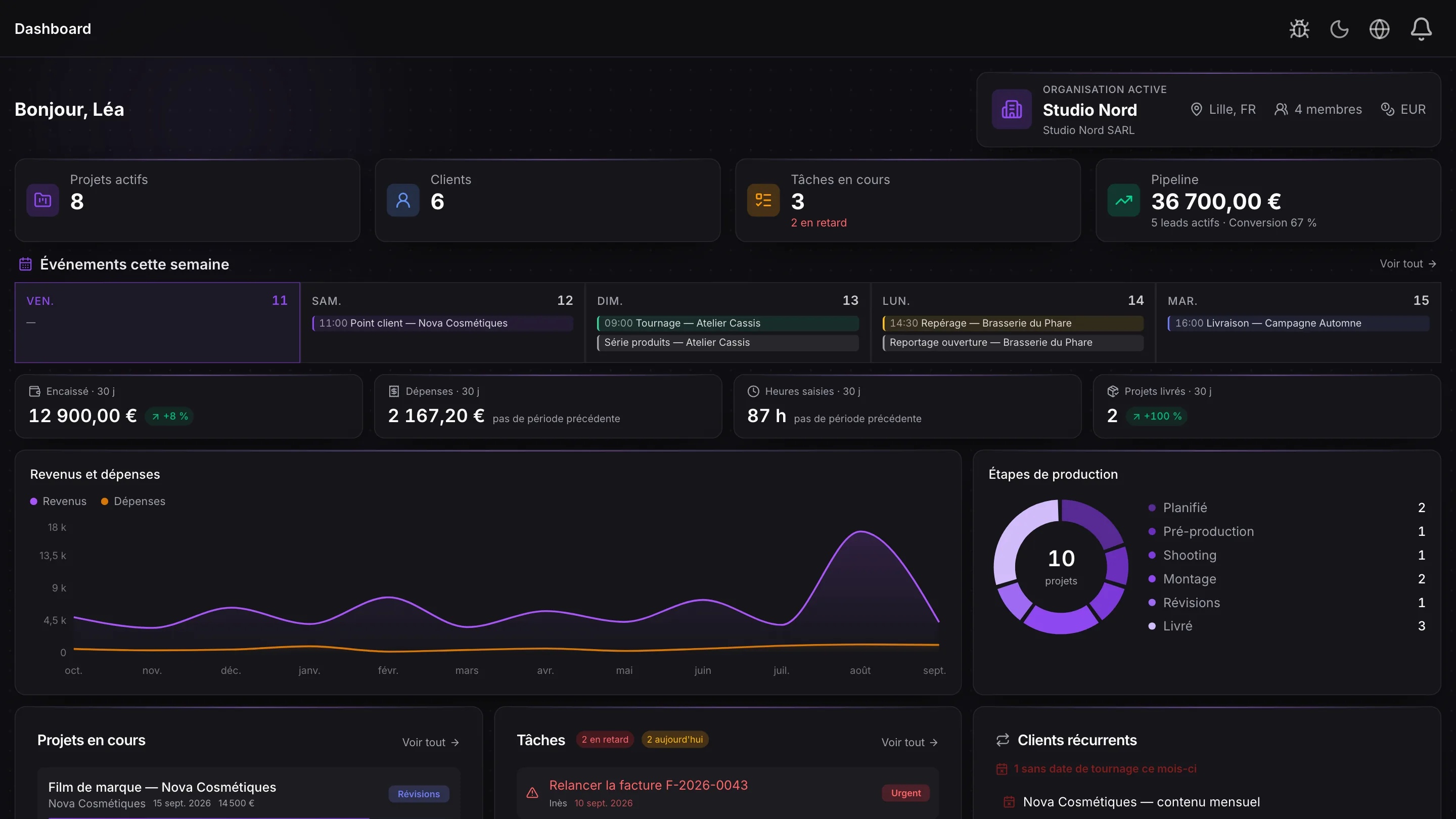This screenshot has height=819, width=1456.
Task: Open Voir tout for Tâches
Action: [x=910, y=743]
